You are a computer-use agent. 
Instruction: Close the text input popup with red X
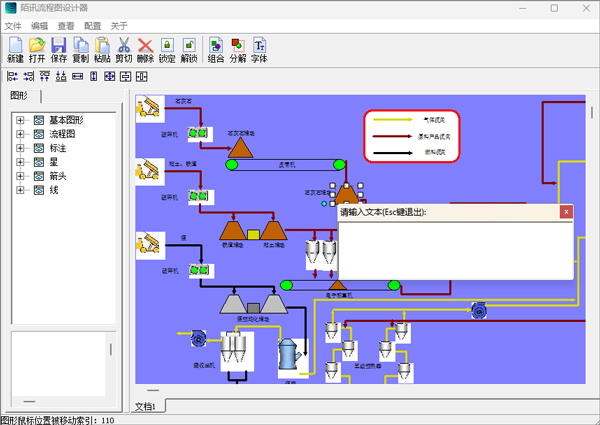pos(566,212)
